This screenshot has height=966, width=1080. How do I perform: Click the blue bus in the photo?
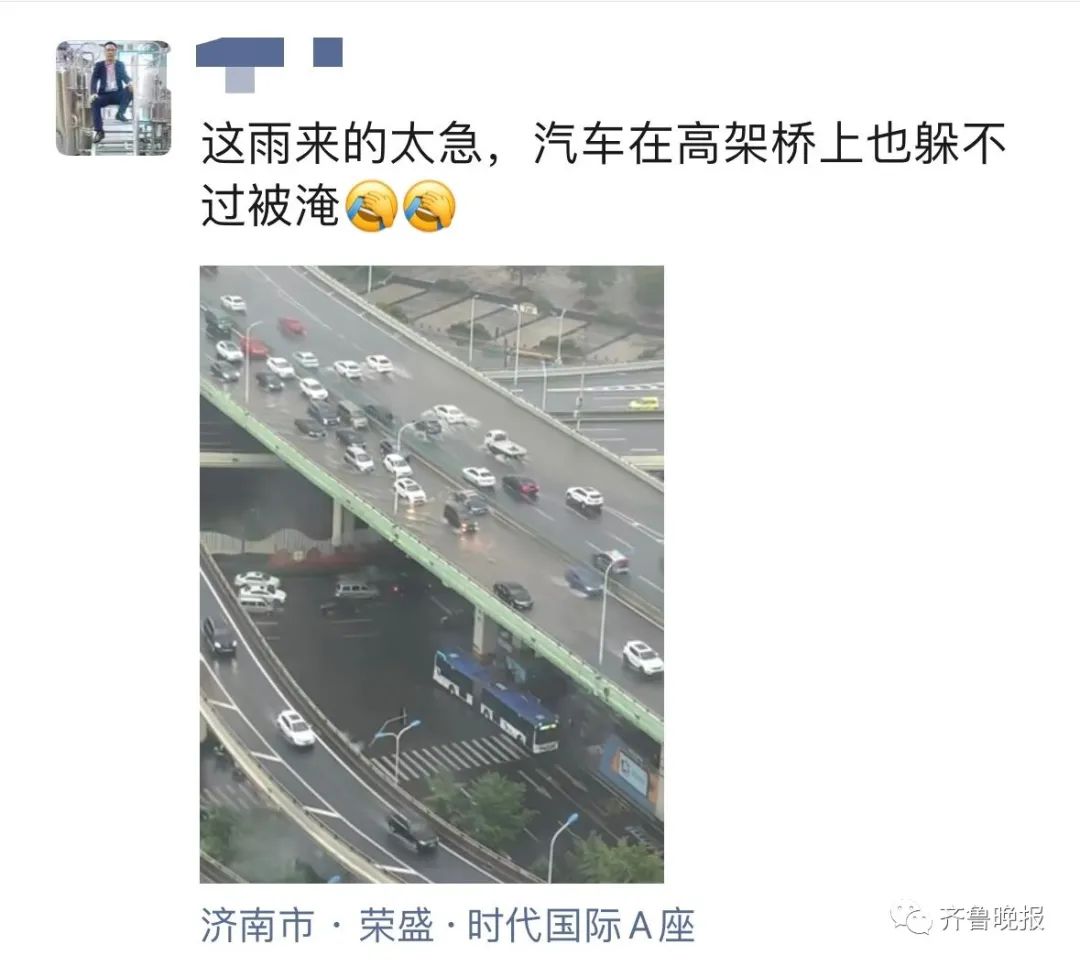click(x=496, y=699)
